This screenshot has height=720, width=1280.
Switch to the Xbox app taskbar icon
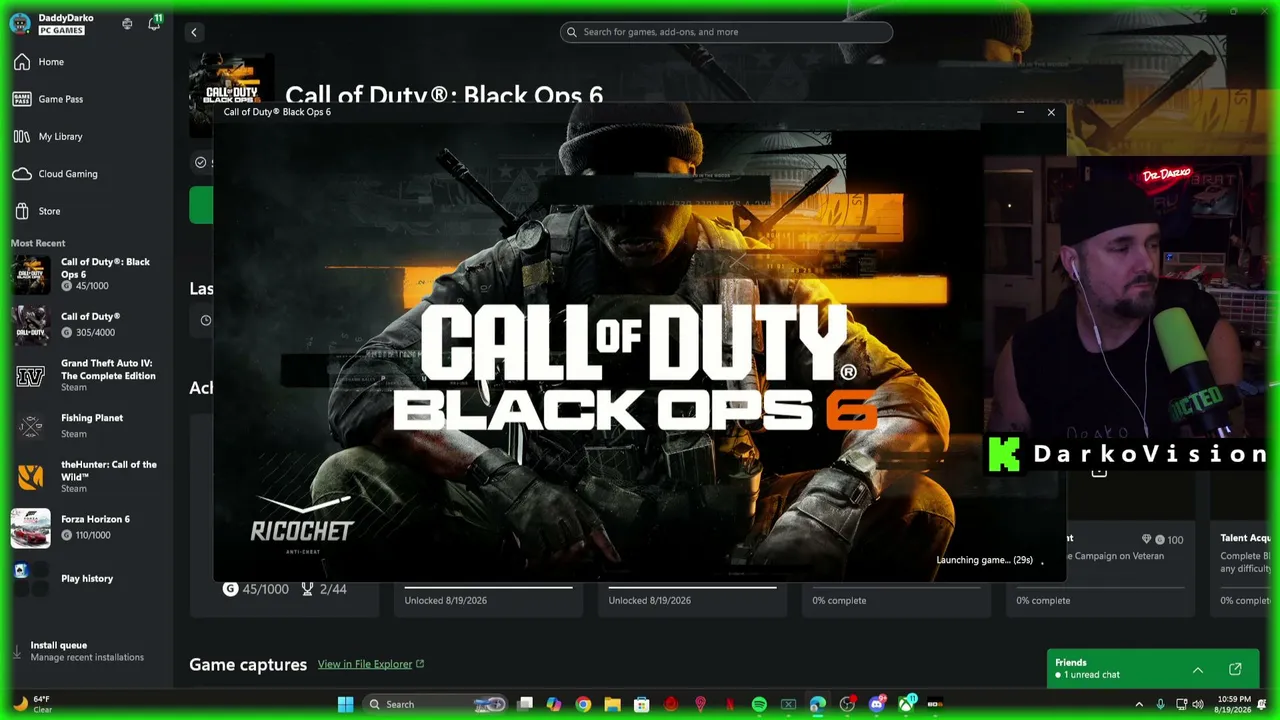pyautogui.click(x=906, y=704)
